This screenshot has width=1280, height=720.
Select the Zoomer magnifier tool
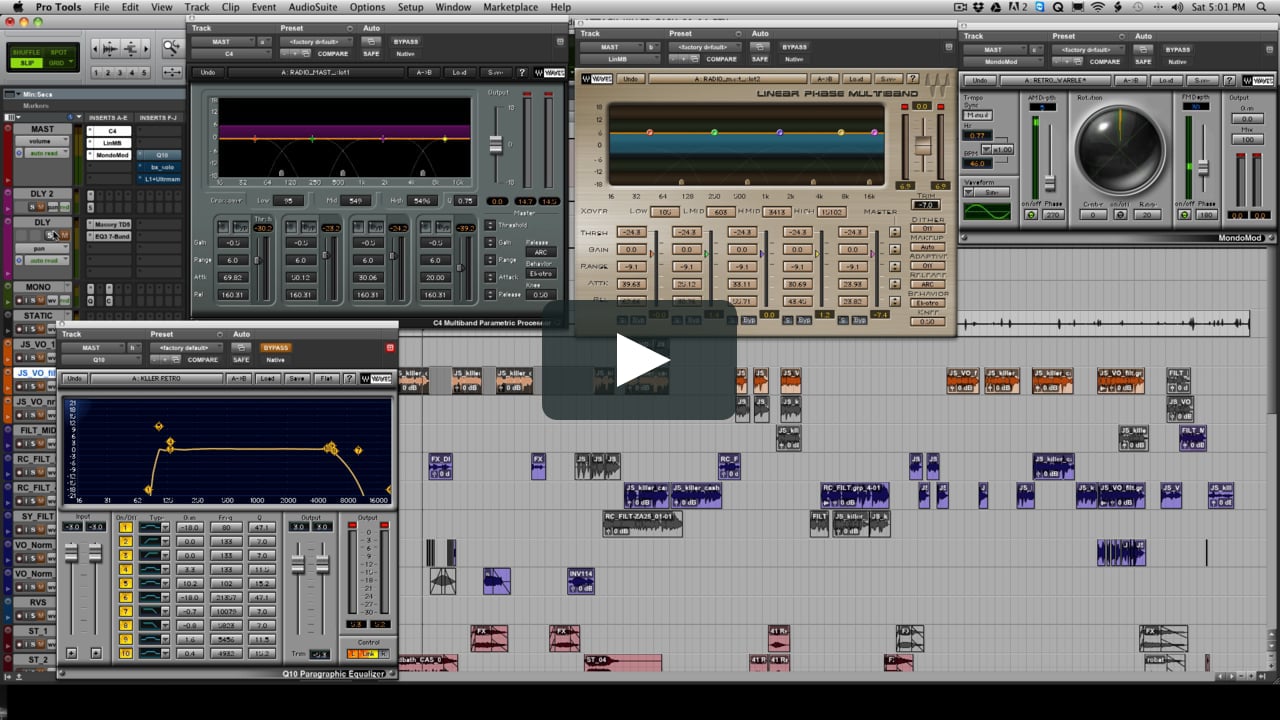point(173,48)
